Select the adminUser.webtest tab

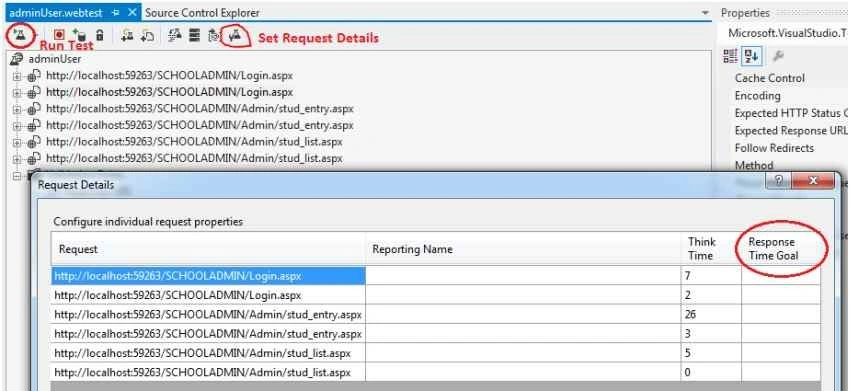(x=57, y=12)
